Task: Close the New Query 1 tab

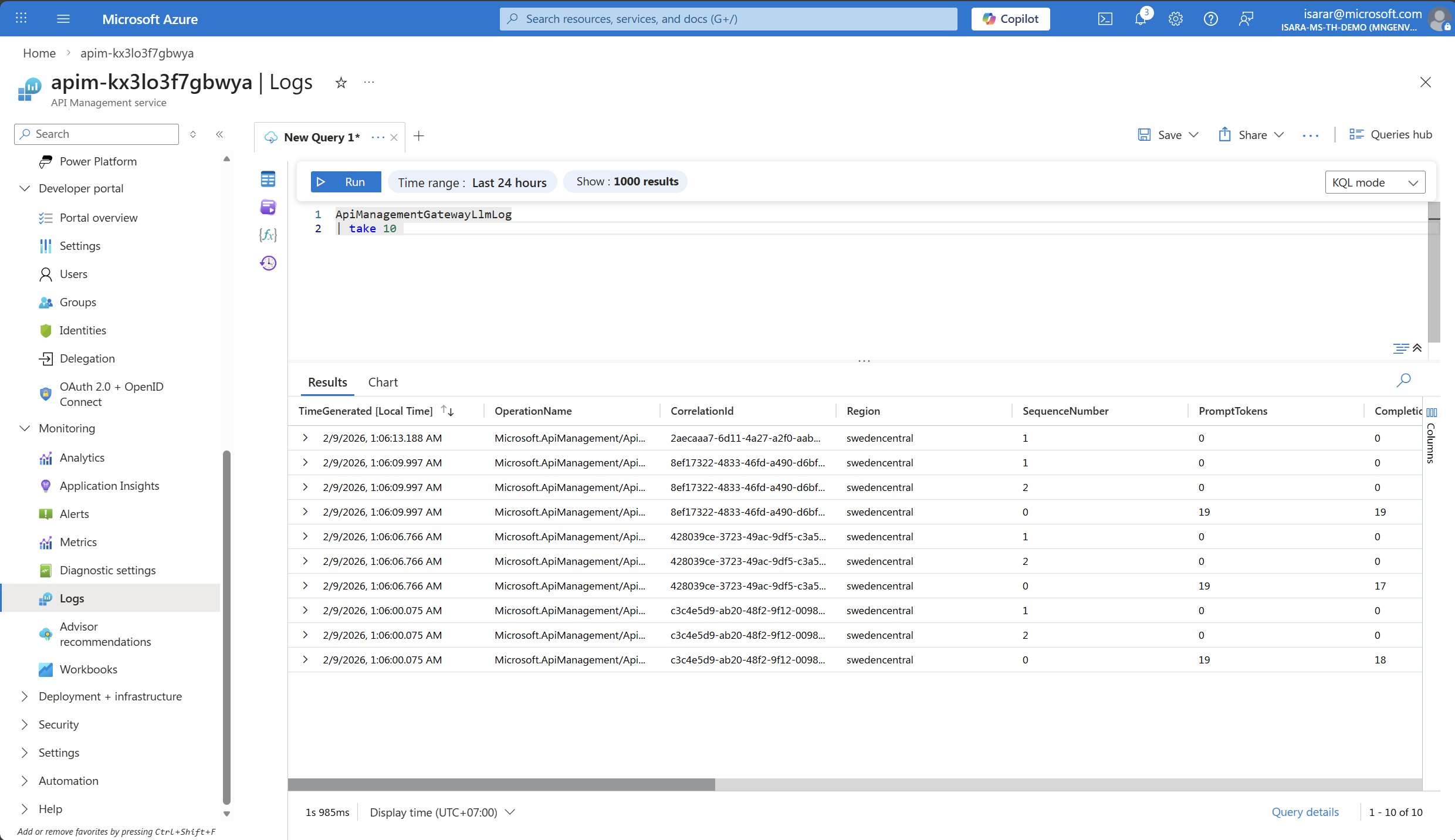Action: pos(394,137)
